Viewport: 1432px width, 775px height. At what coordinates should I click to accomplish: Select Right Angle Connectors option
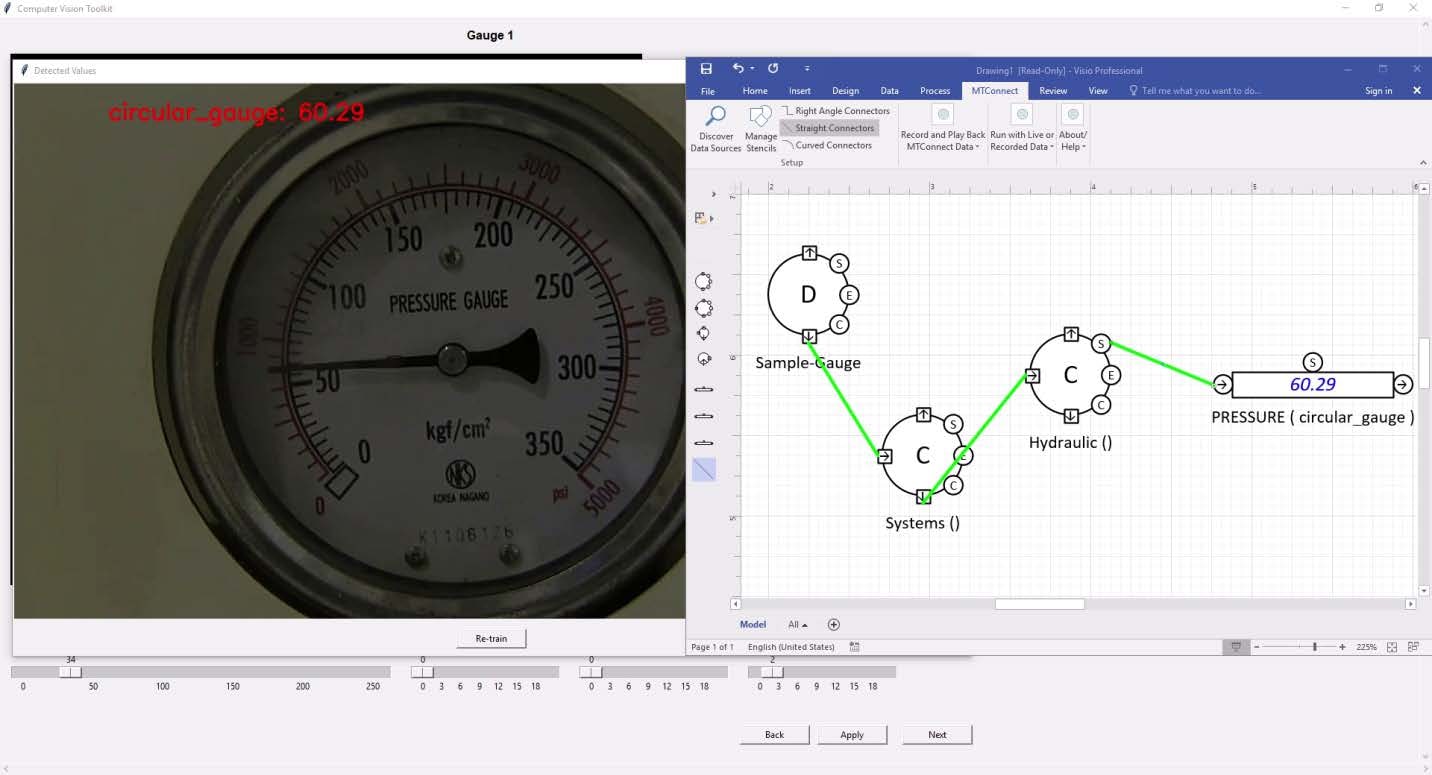835,111
